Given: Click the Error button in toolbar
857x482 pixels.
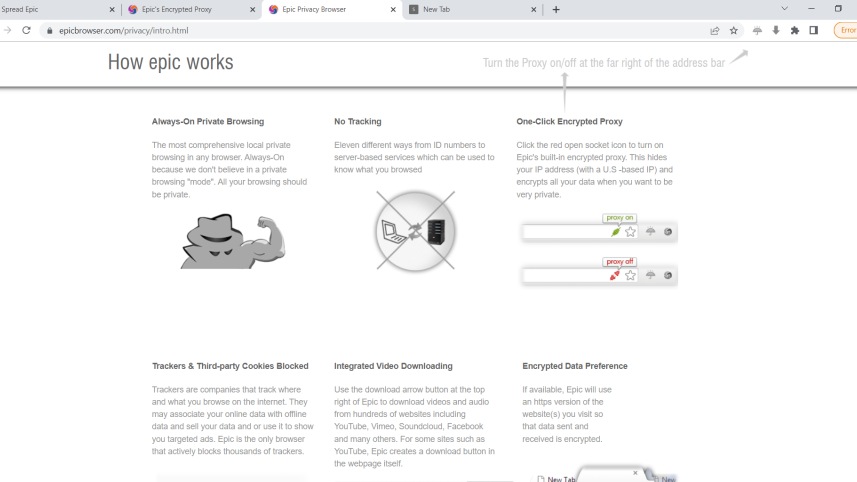Looking at the screenshot, I should (846, 31).
